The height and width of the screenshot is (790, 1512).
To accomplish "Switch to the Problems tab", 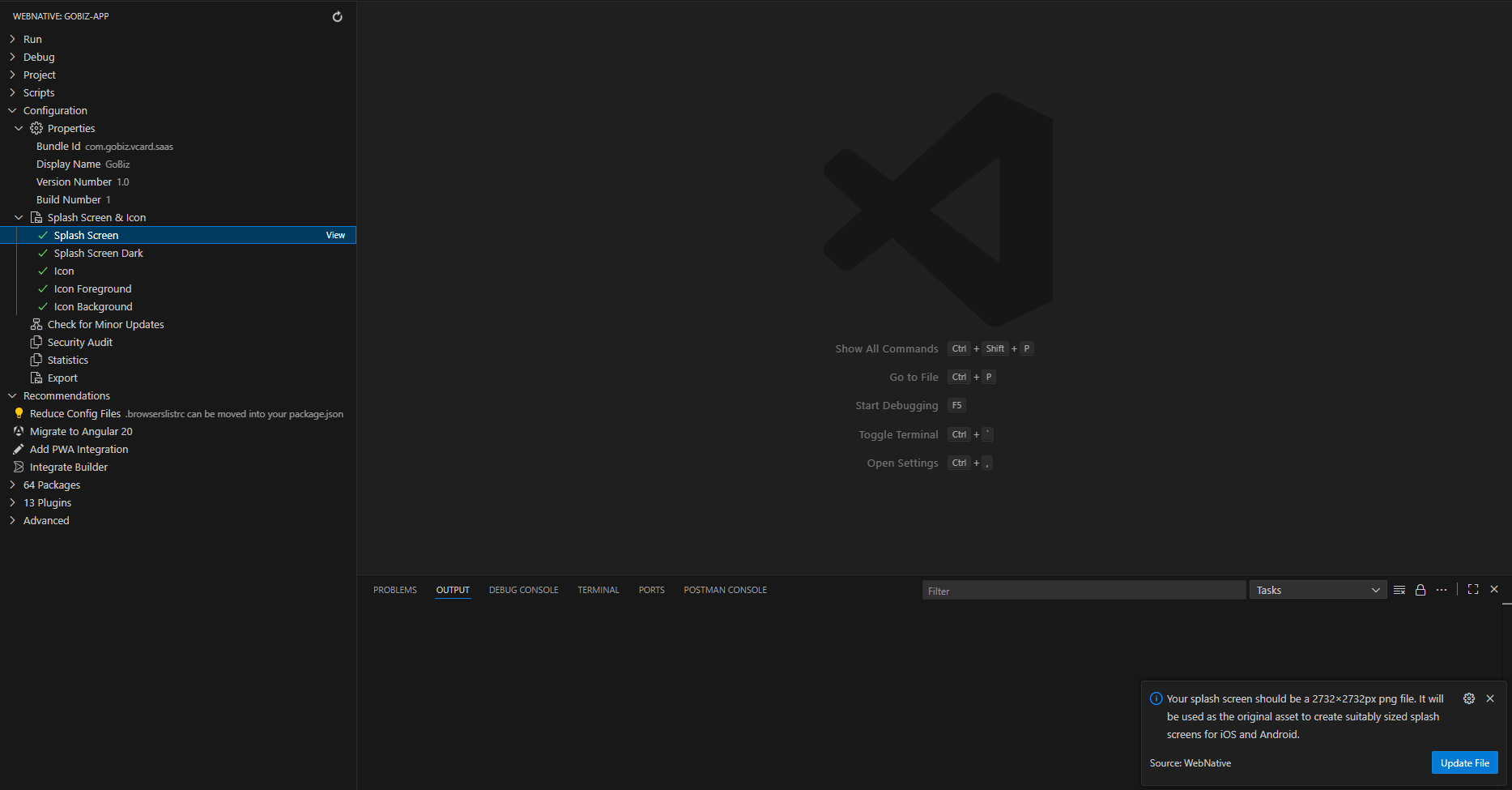I will click(394, 591).
